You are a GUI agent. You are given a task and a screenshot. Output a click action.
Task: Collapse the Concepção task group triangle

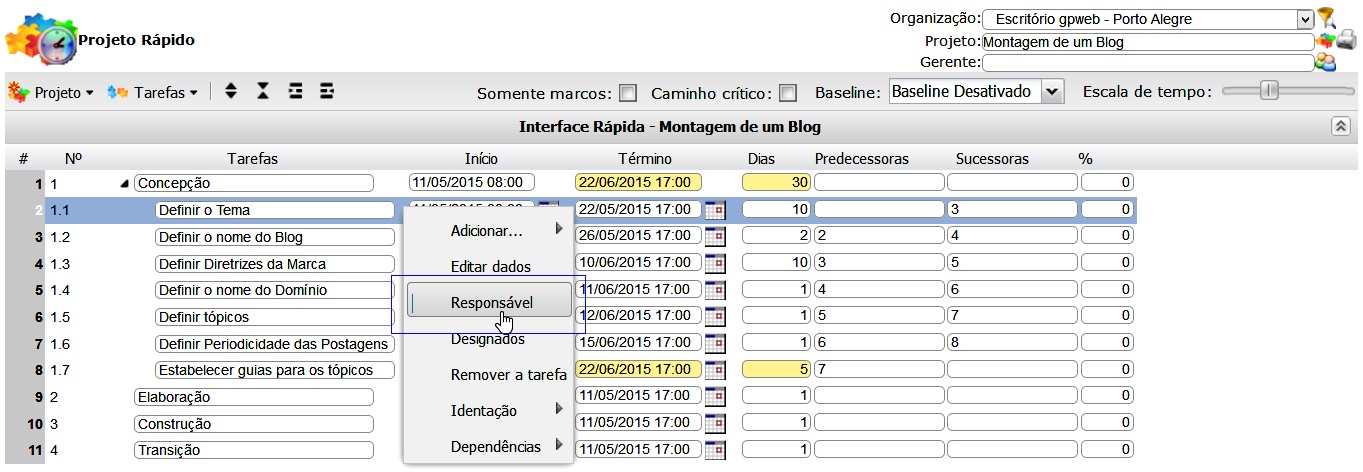click(x=124, y=183)
